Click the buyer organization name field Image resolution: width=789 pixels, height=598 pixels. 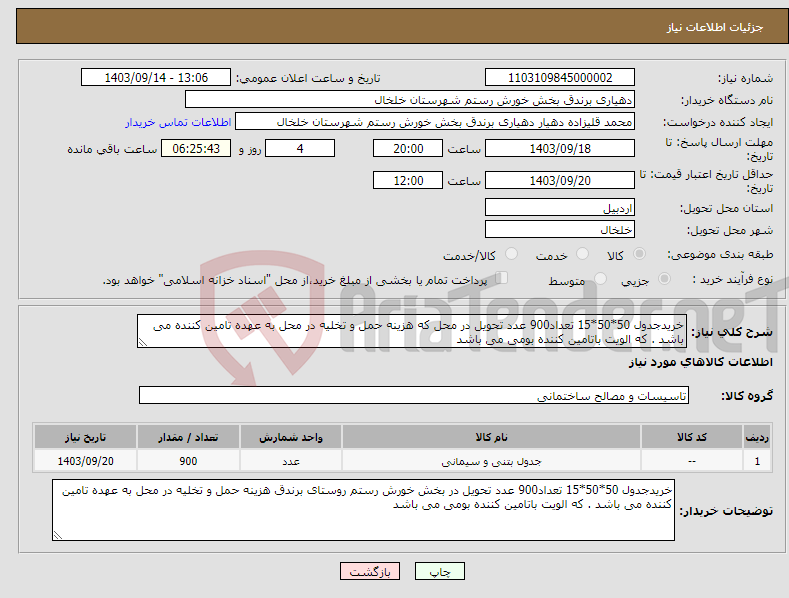tap(410, 100)
